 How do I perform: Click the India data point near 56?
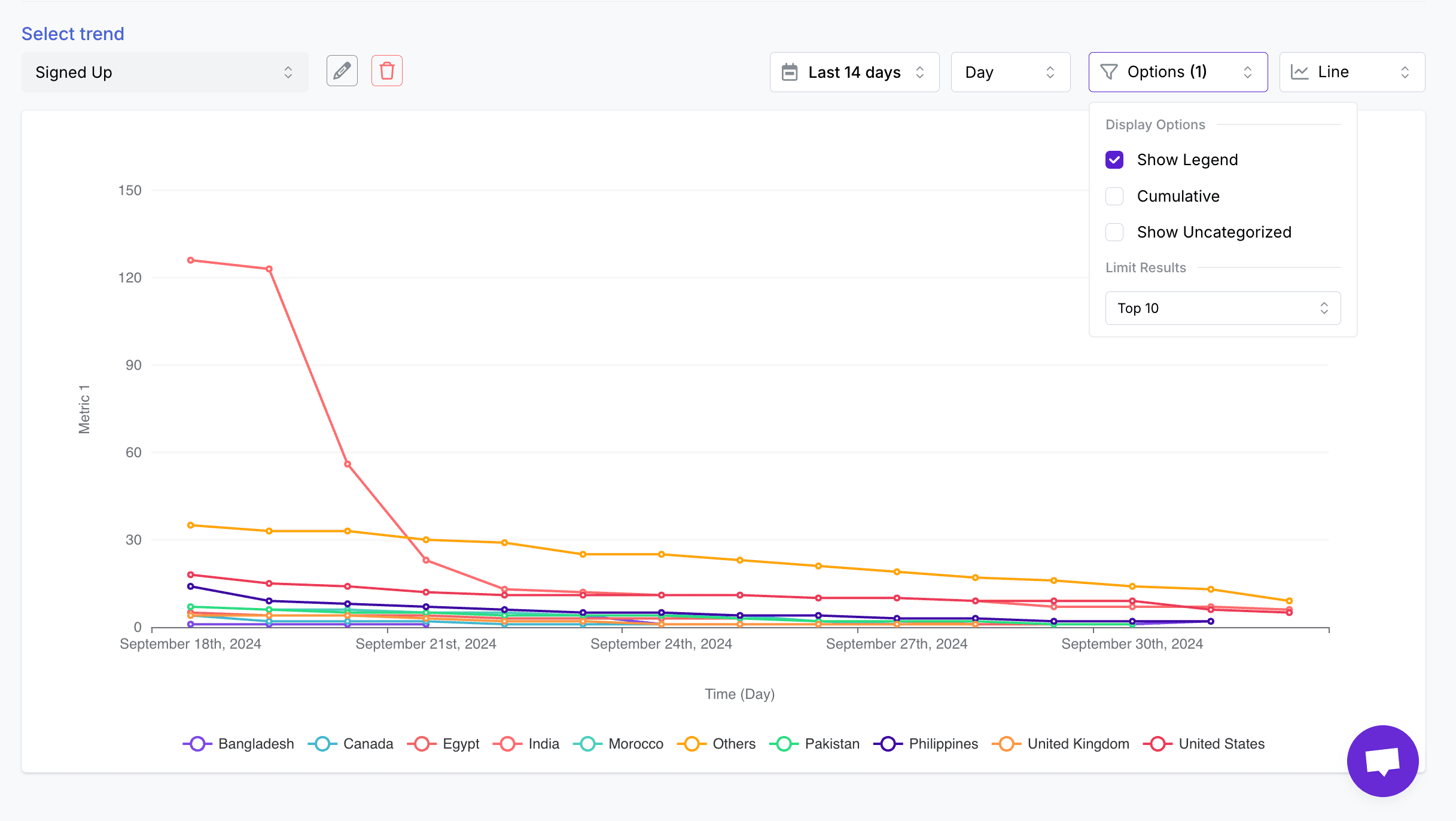click(348, 464)
